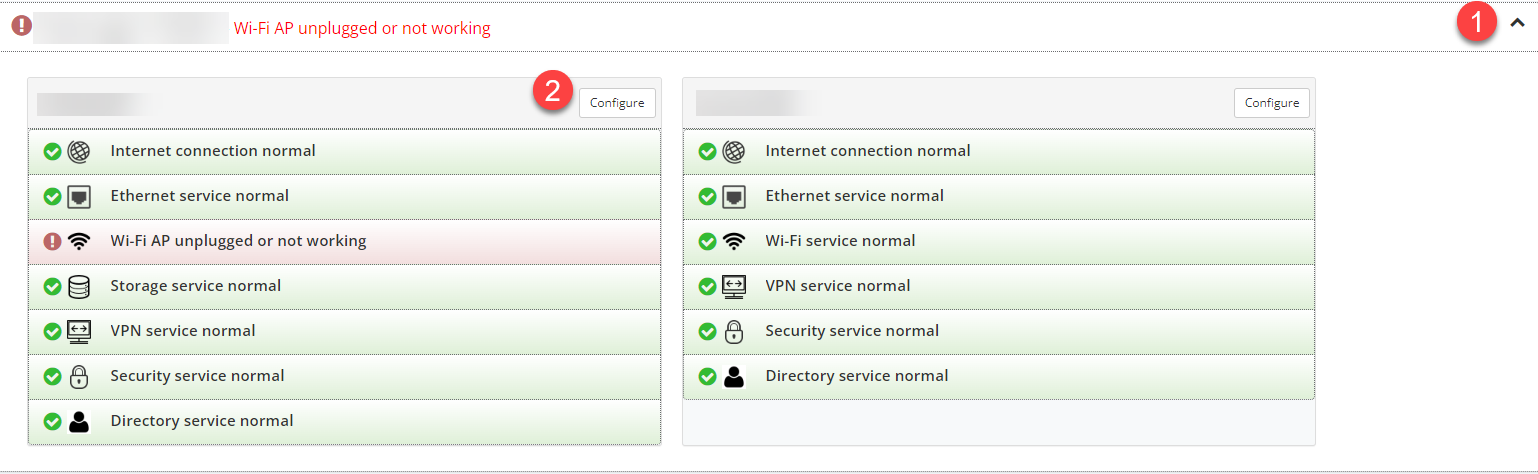
Task: Click the padlock icon in the right panel
Action: [734, 332]
